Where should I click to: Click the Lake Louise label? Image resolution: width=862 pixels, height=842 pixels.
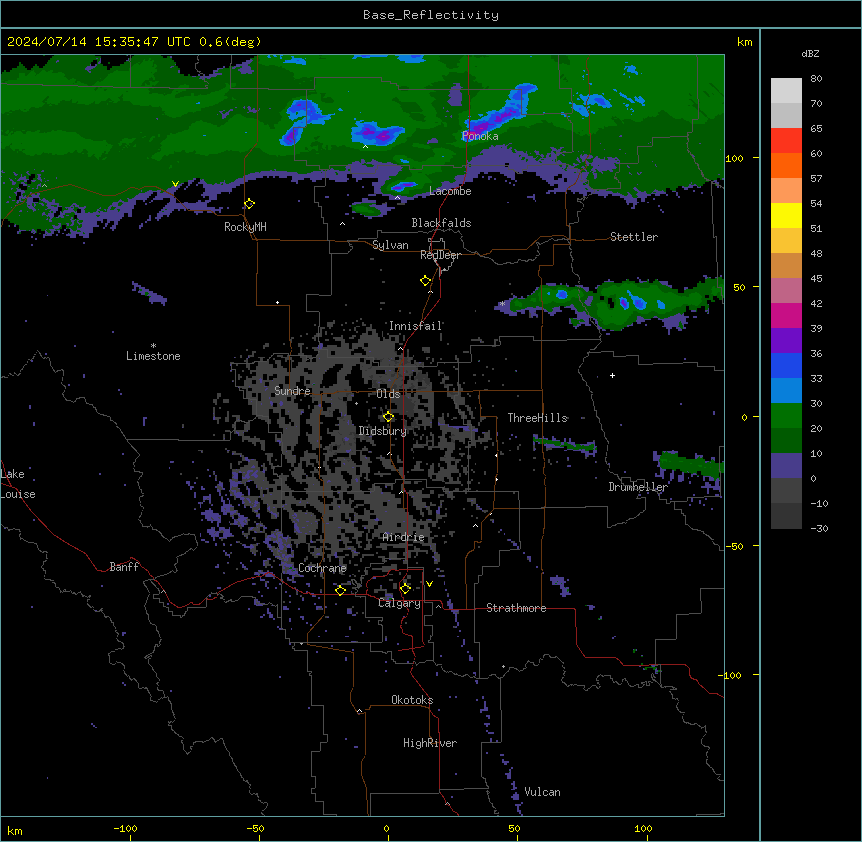coord(17,484)
